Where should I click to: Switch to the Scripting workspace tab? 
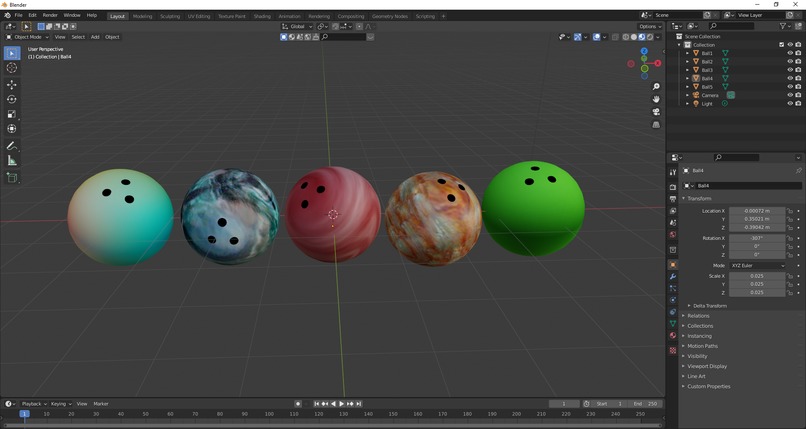[425, 16]
